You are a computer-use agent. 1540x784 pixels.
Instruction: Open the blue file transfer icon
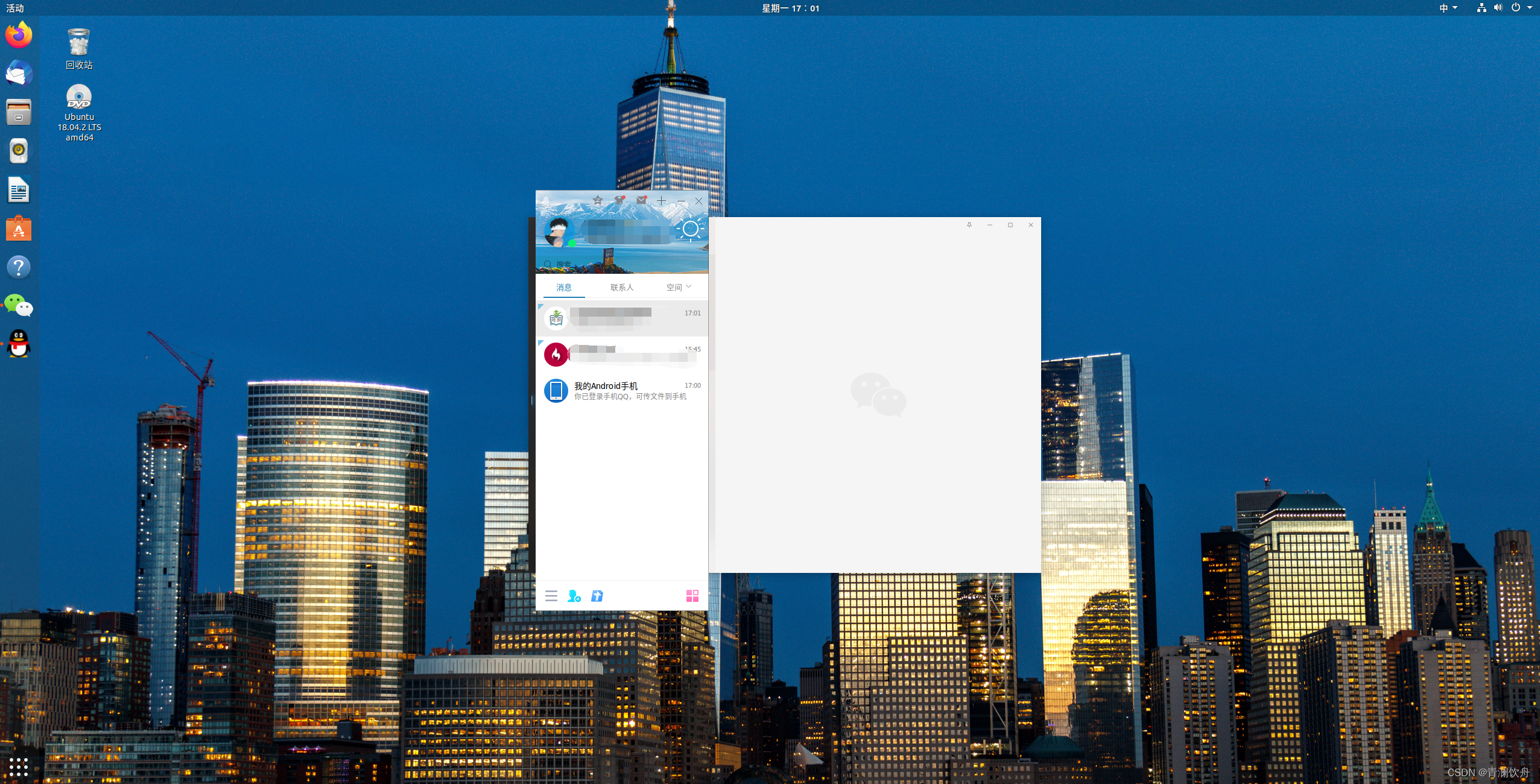[597, 596]
